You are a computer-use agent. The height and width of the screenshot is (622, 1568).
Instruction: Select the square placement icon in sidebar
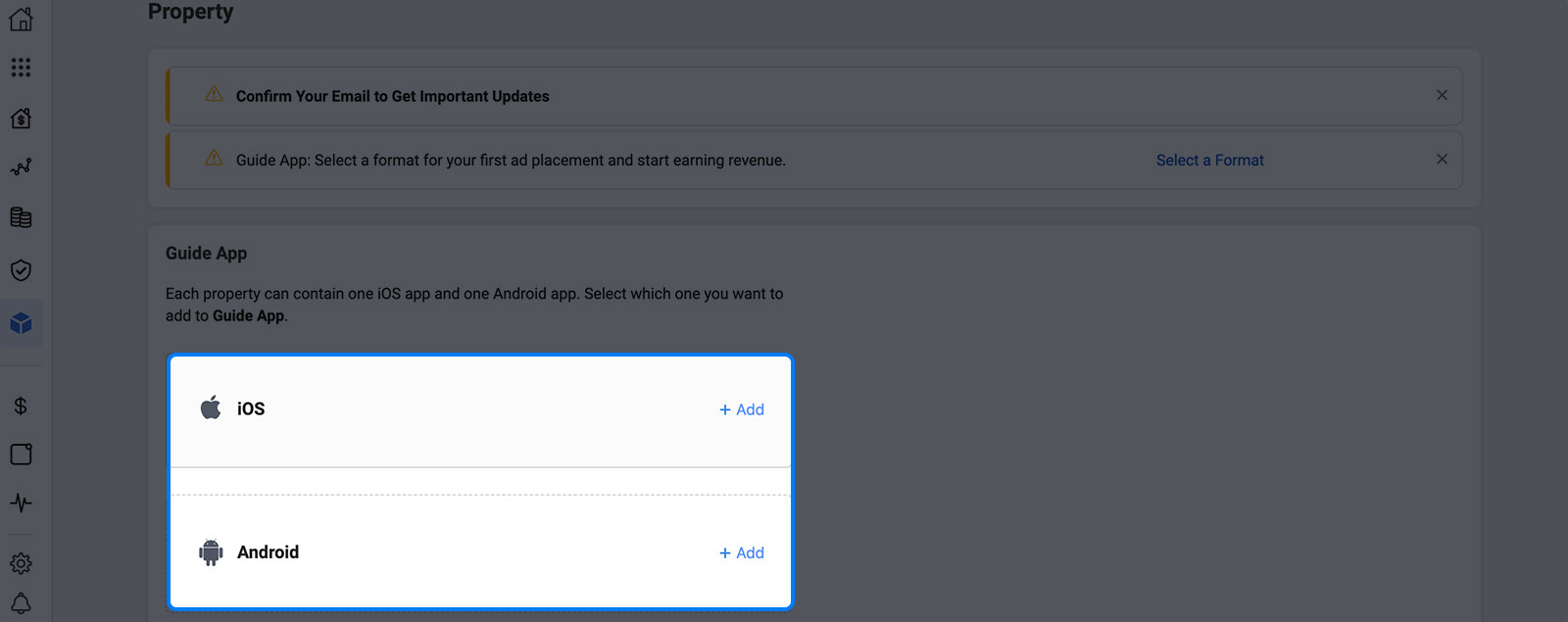[21, 454]
